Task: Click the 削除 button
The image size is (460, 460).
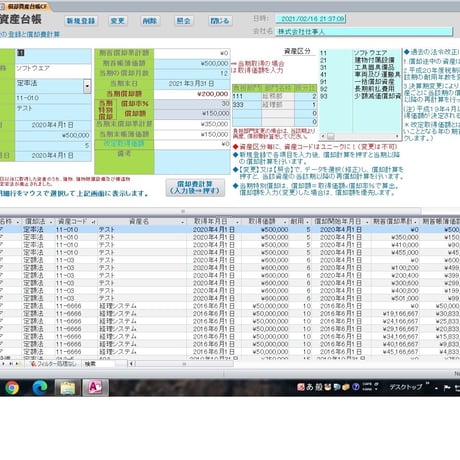Action: tap(150, 21)
